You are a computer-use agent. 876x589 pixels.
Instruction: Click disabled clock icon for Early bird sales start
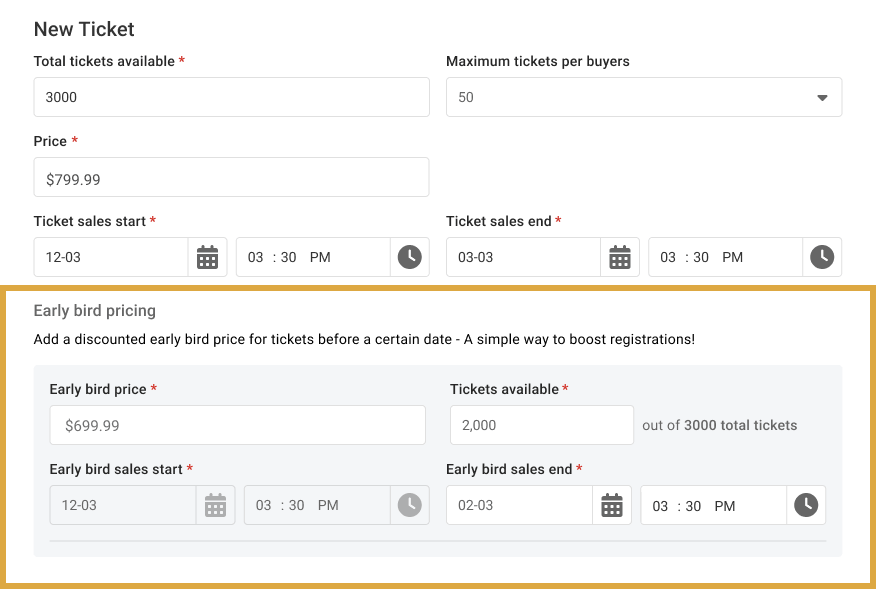tap(410, 505)
